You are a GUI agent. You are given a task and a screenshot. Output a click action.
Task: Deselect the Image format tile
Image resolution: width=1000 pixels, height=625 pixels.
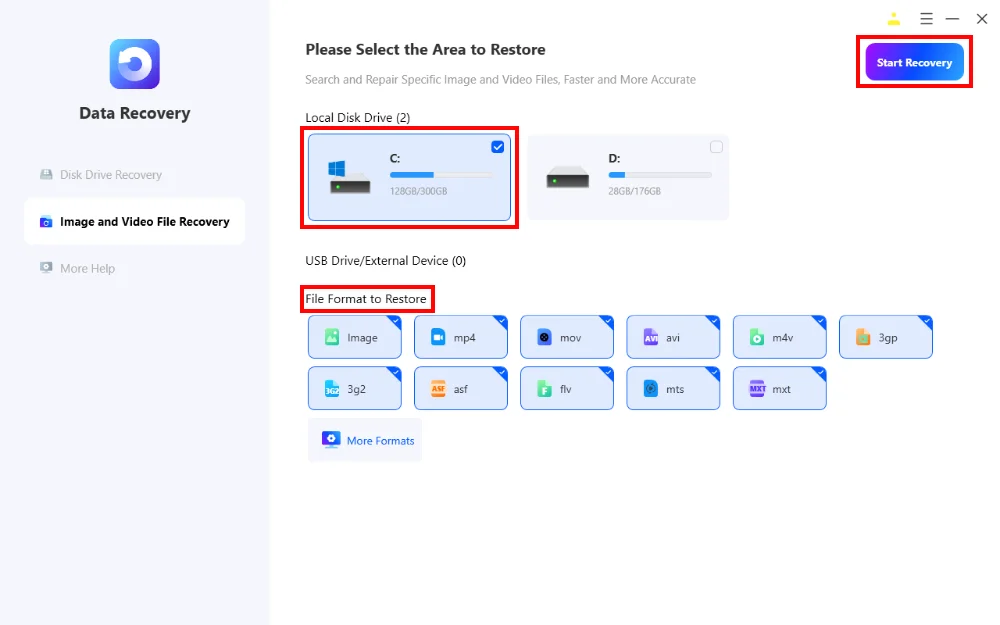pos(354,338)
